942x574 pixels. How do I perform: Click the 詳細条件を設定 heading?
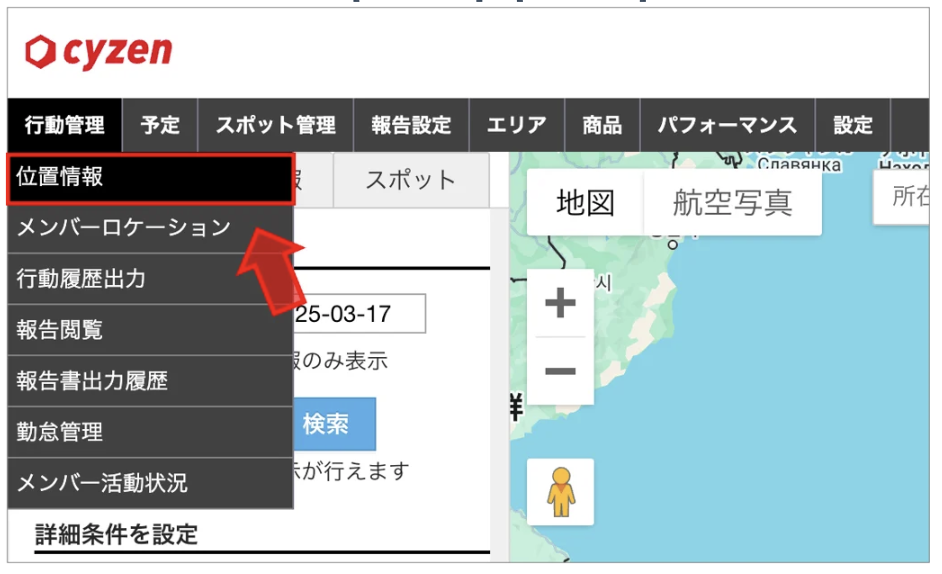pyautogui.click(x=117, y=534)
